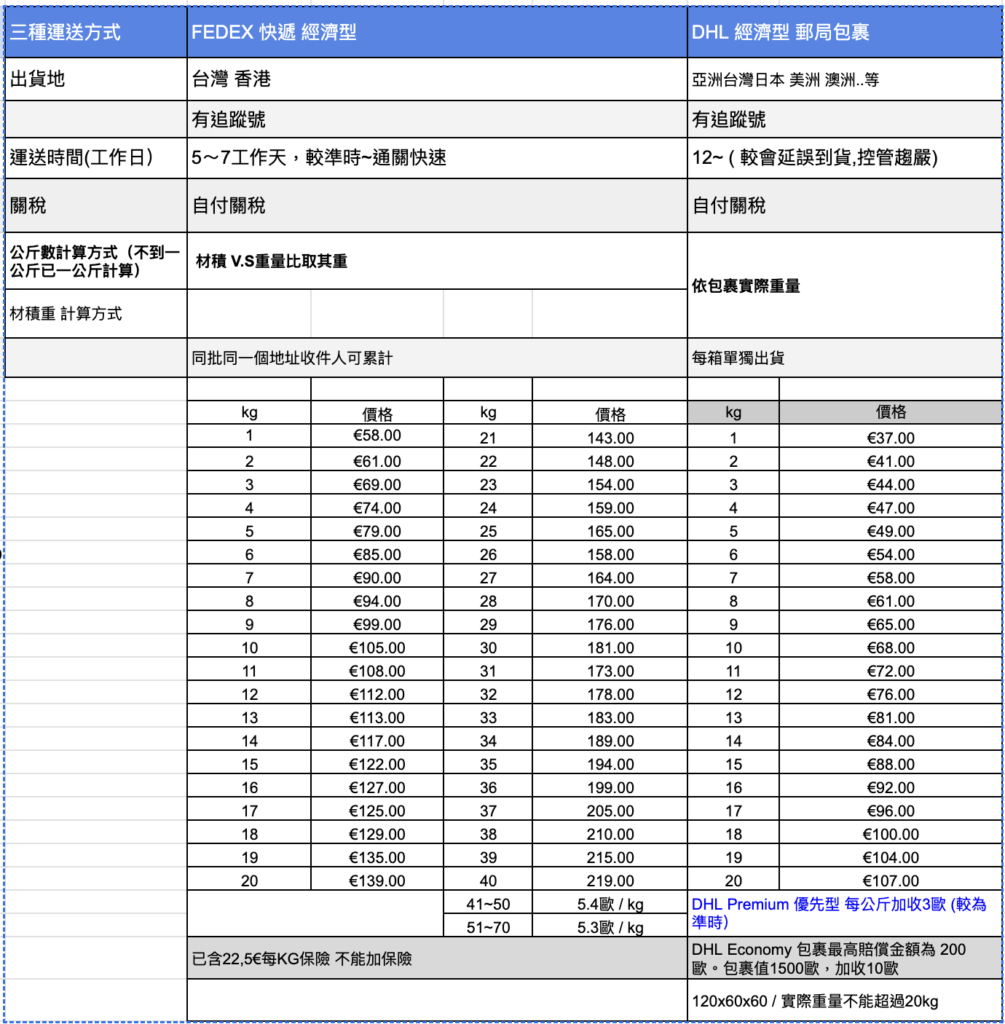
Task: Click the "運送時間(工作日)" row label
Action: coord(96,157)
